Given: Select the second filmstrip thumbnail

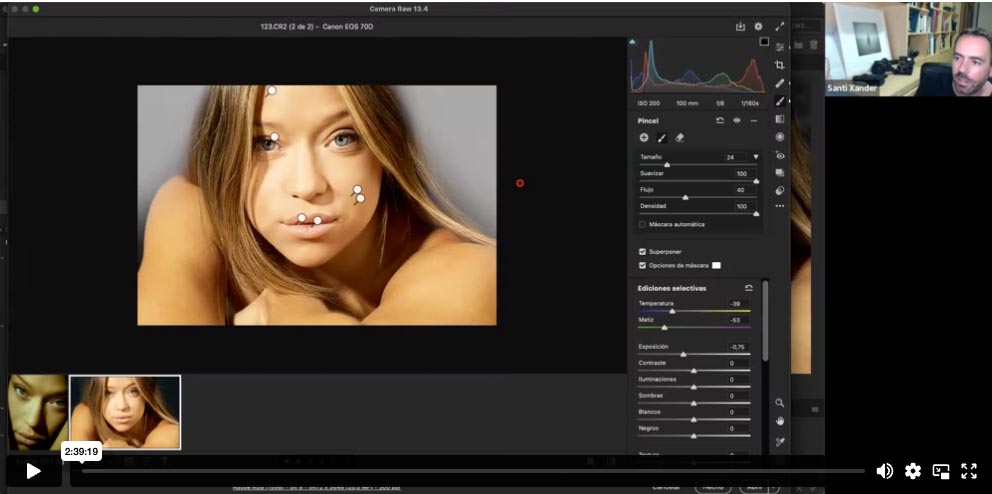Looking at the screenshot, I should click(x=125, y=412).
